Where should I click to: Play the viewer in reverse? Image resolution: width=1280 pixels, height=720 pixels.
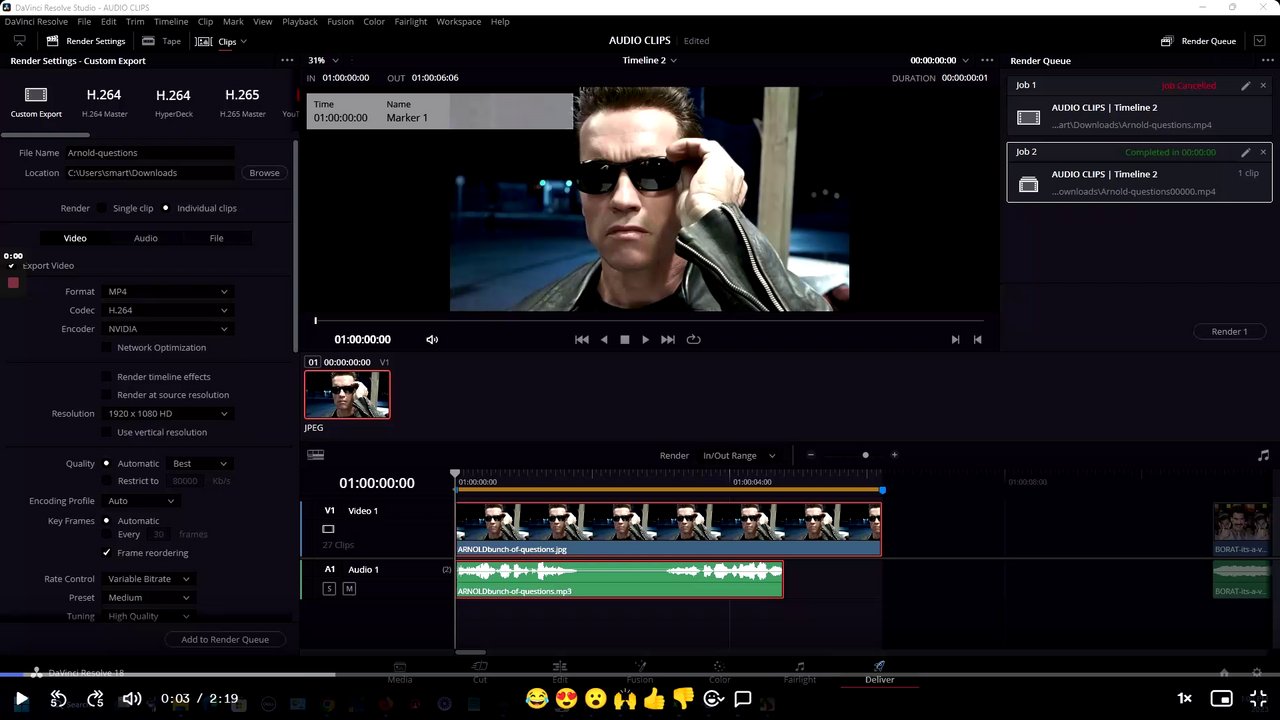[604, 340]
